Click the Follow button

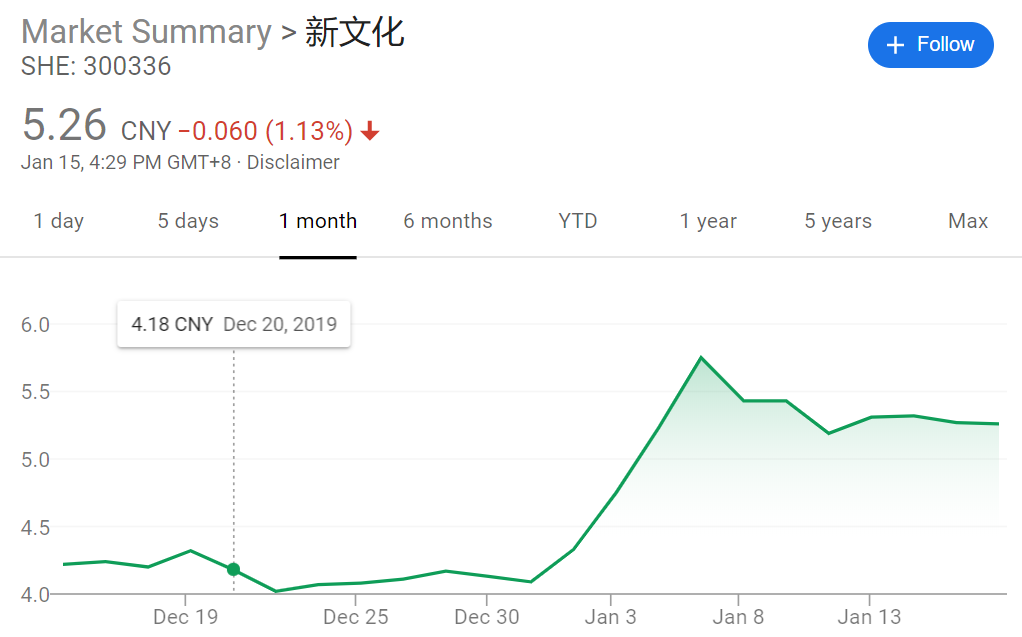pos(930,45)
